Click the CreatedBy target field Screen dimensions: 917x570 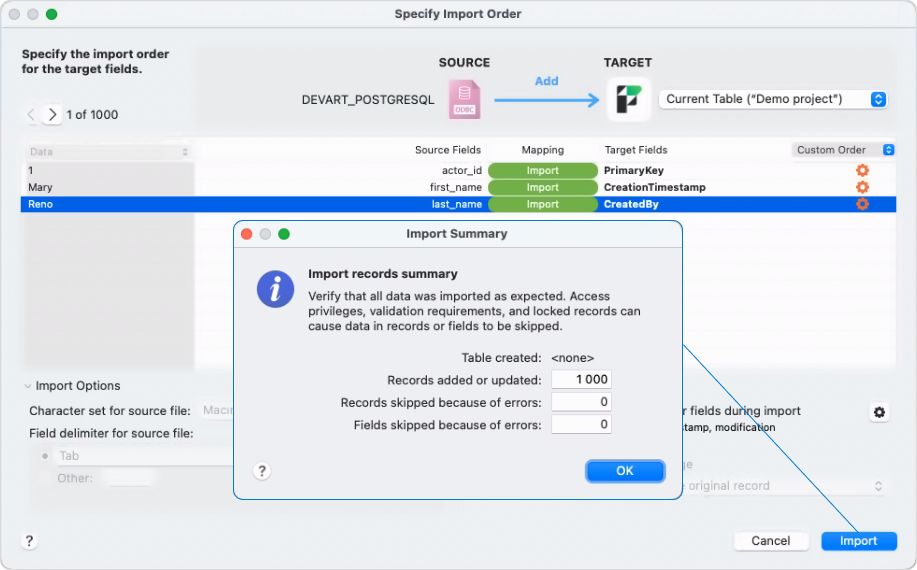(x=631, y=204)
